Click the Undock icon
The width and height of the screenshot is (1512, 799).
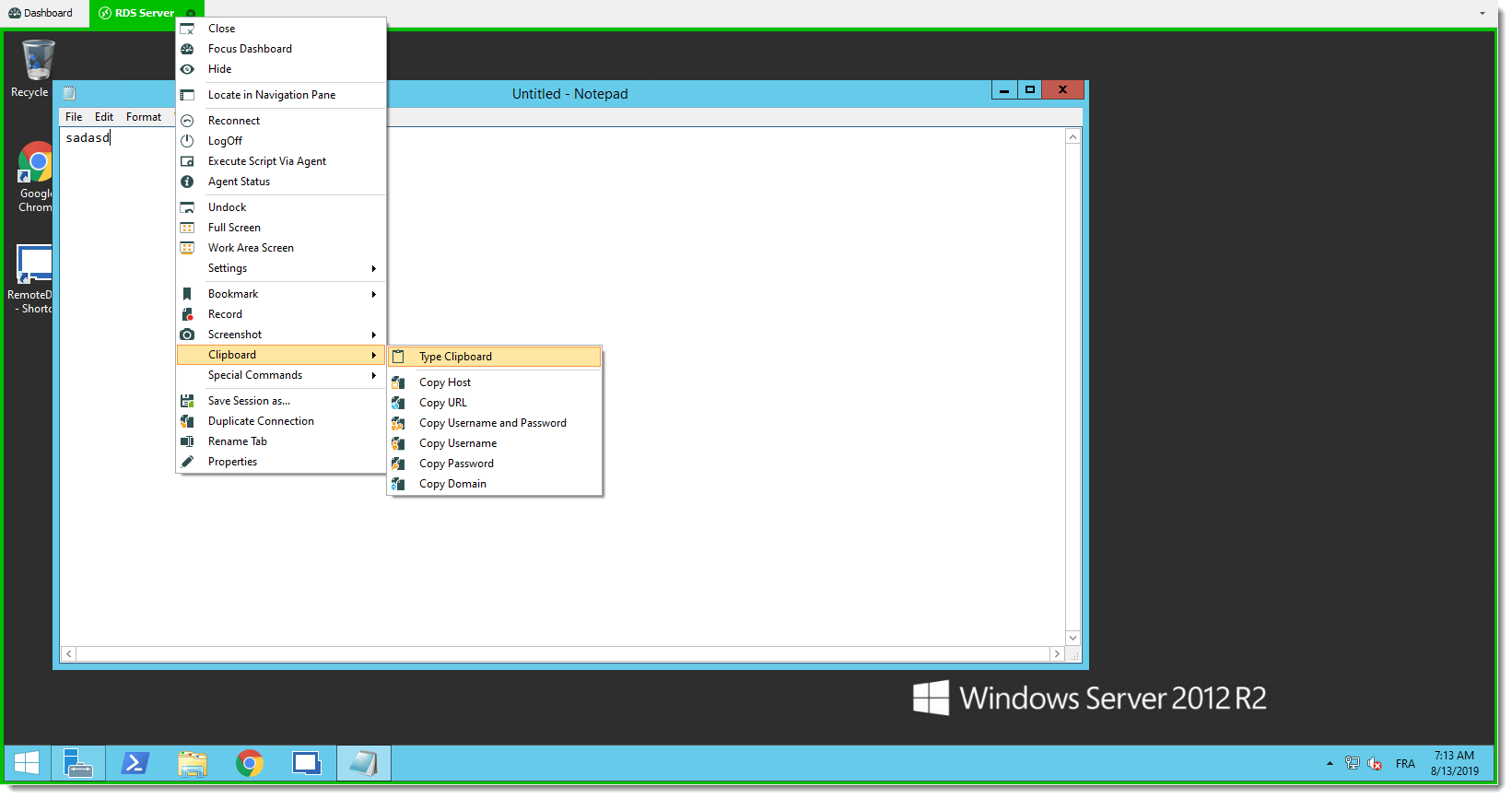(187, 207)
